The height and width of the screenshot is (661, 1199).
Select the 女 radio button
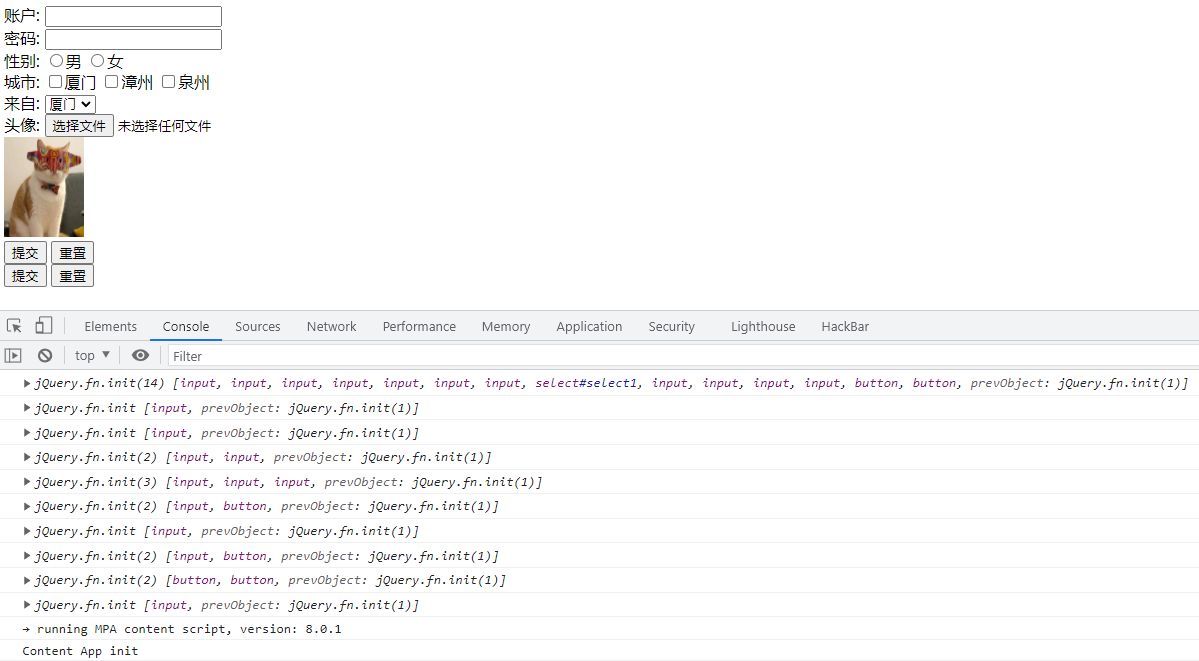[x=98, y=61]
